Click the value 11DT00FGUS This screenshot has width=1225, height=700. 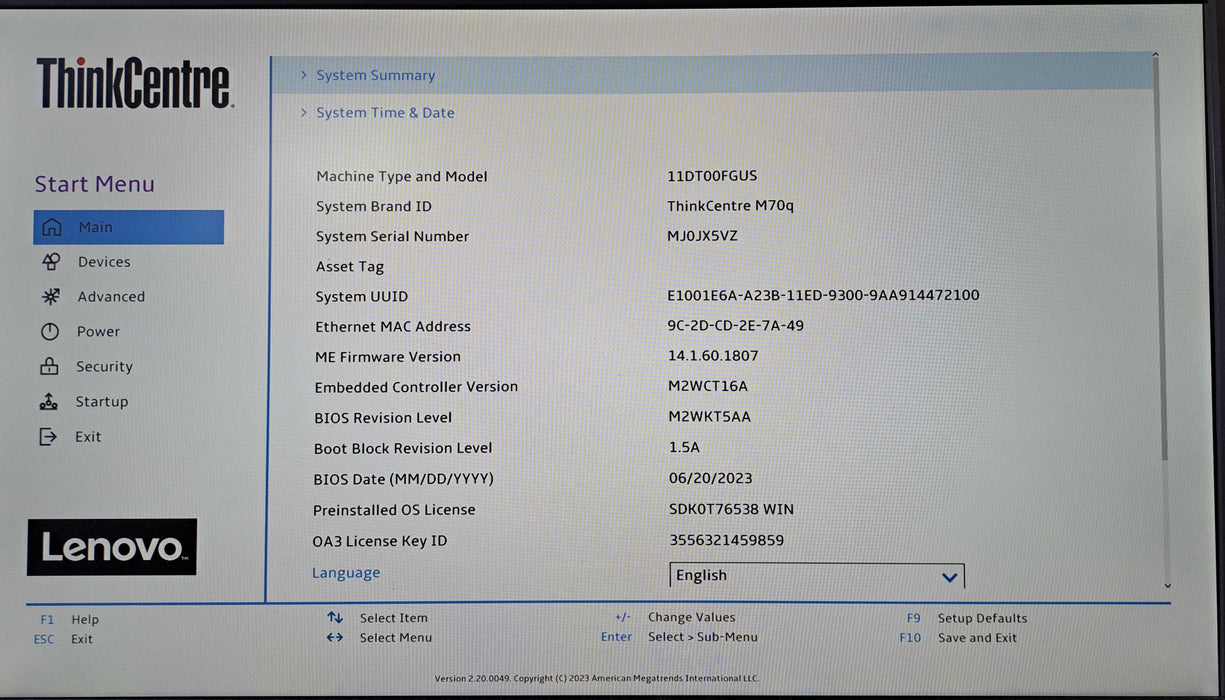tap(712, 176)
